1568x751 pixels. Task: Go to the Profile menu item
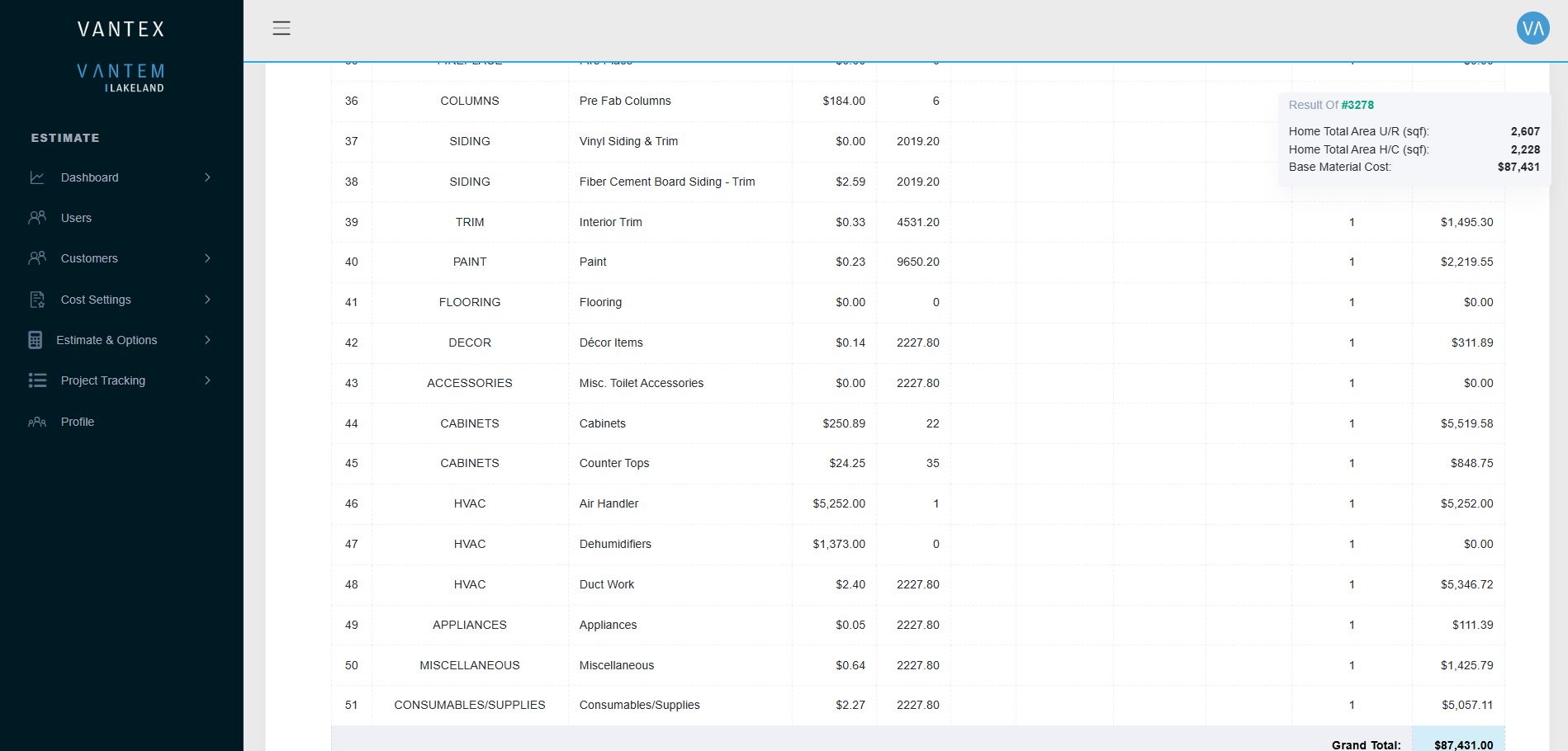pos(121,422)
